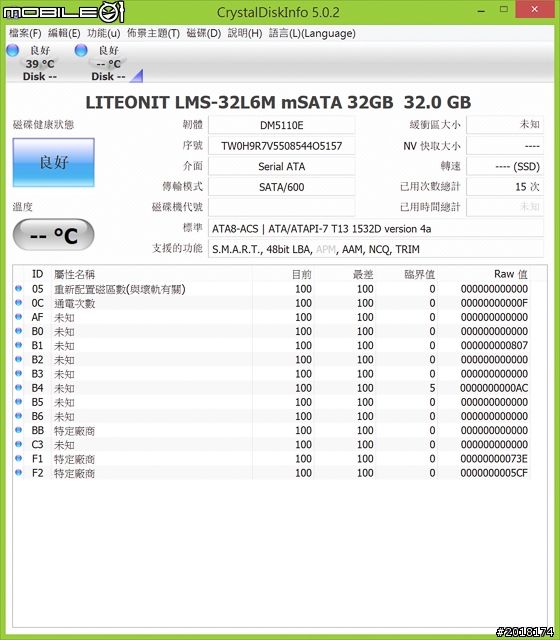Click the status dot for attribute F1

click(x=18, y=458)
